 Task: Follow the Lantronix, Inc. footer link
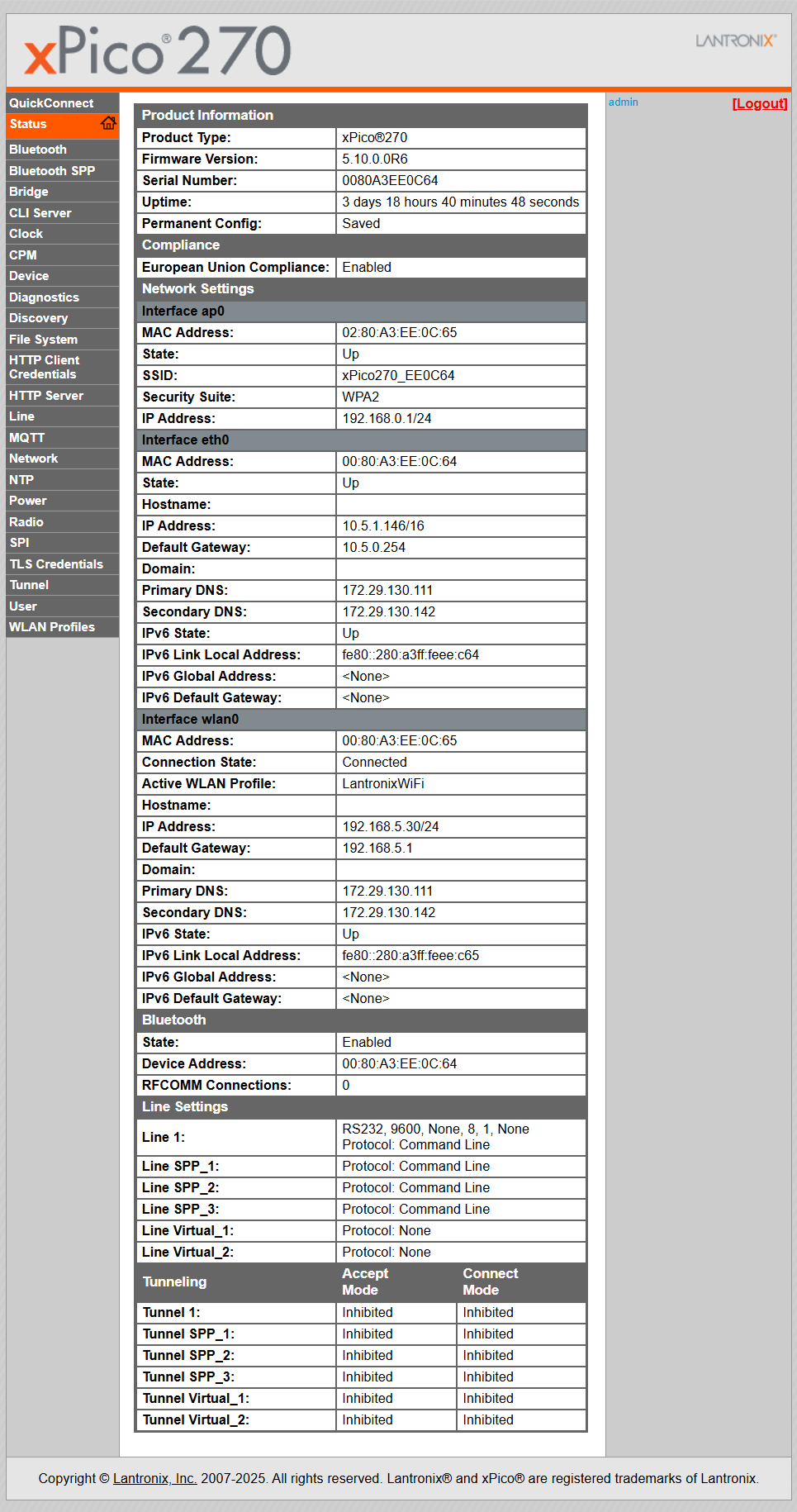[155, 1478]
